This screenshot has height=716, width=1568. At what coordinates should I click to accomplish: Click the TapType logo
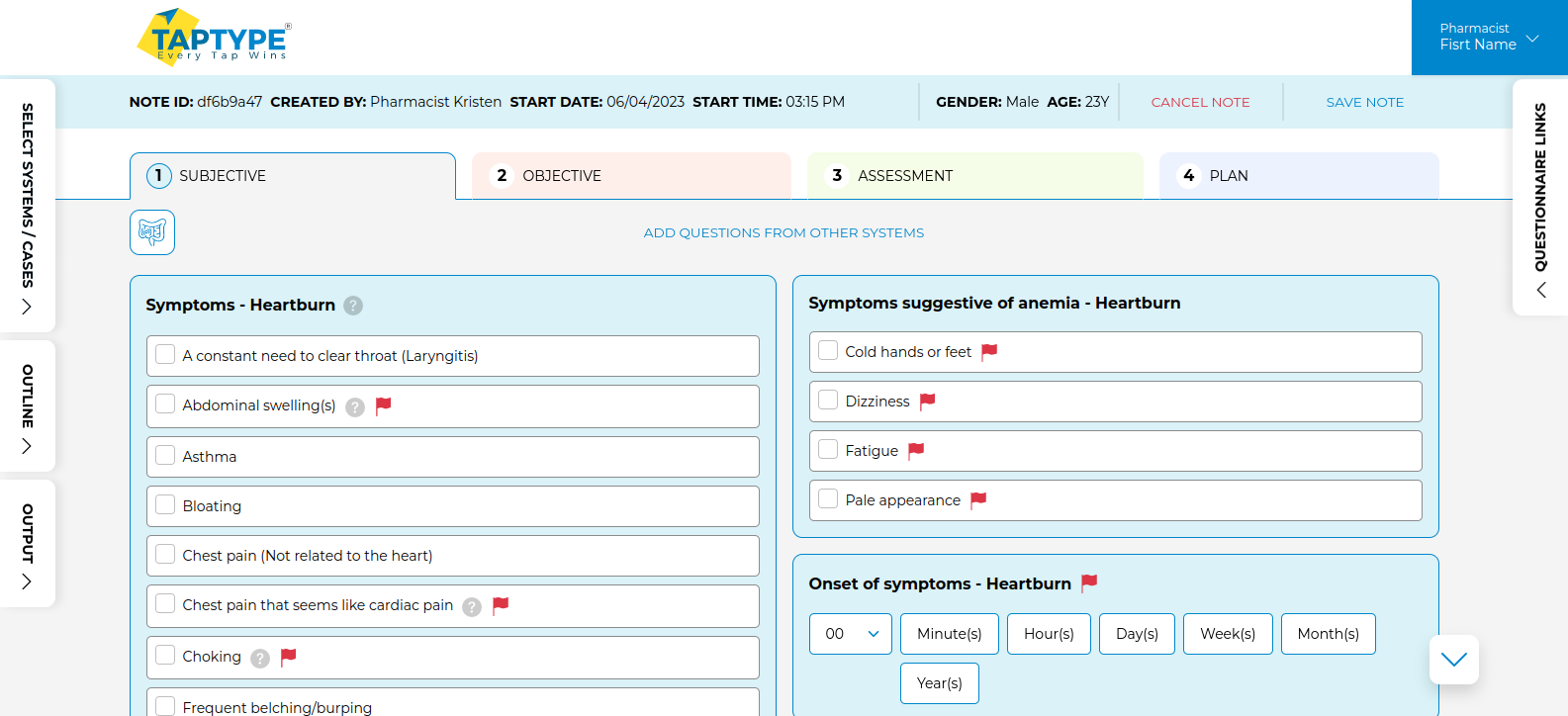(215, 38)
